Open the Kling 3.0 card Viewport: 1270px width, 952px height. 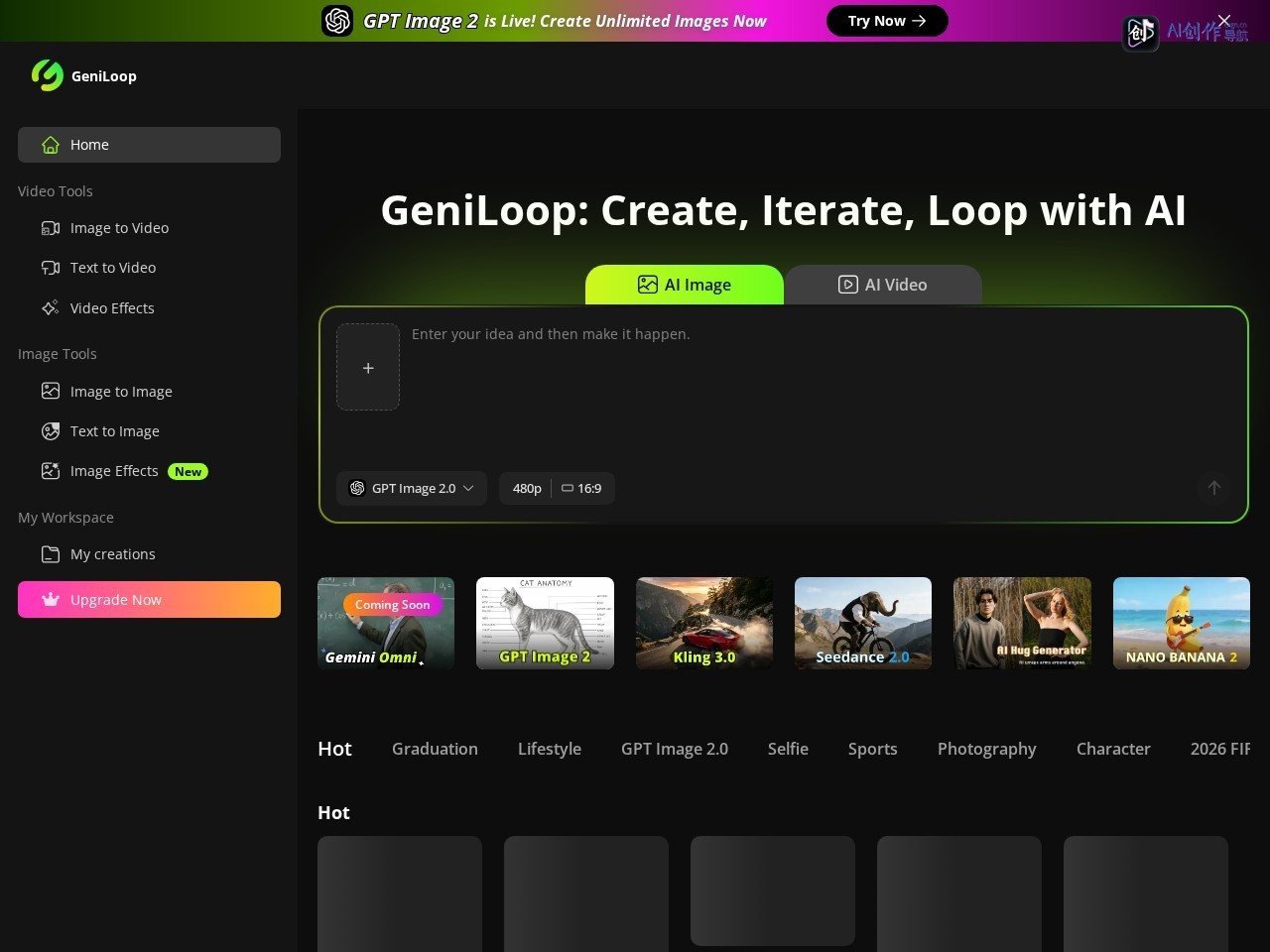[704, 623]
